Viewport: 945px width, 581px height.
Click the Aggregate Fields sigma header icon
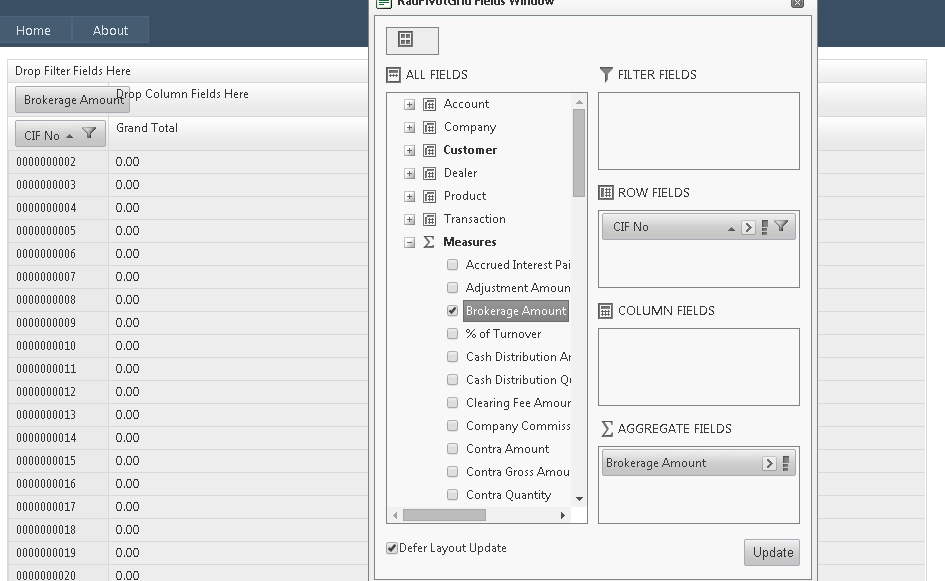tap(607, 429)
